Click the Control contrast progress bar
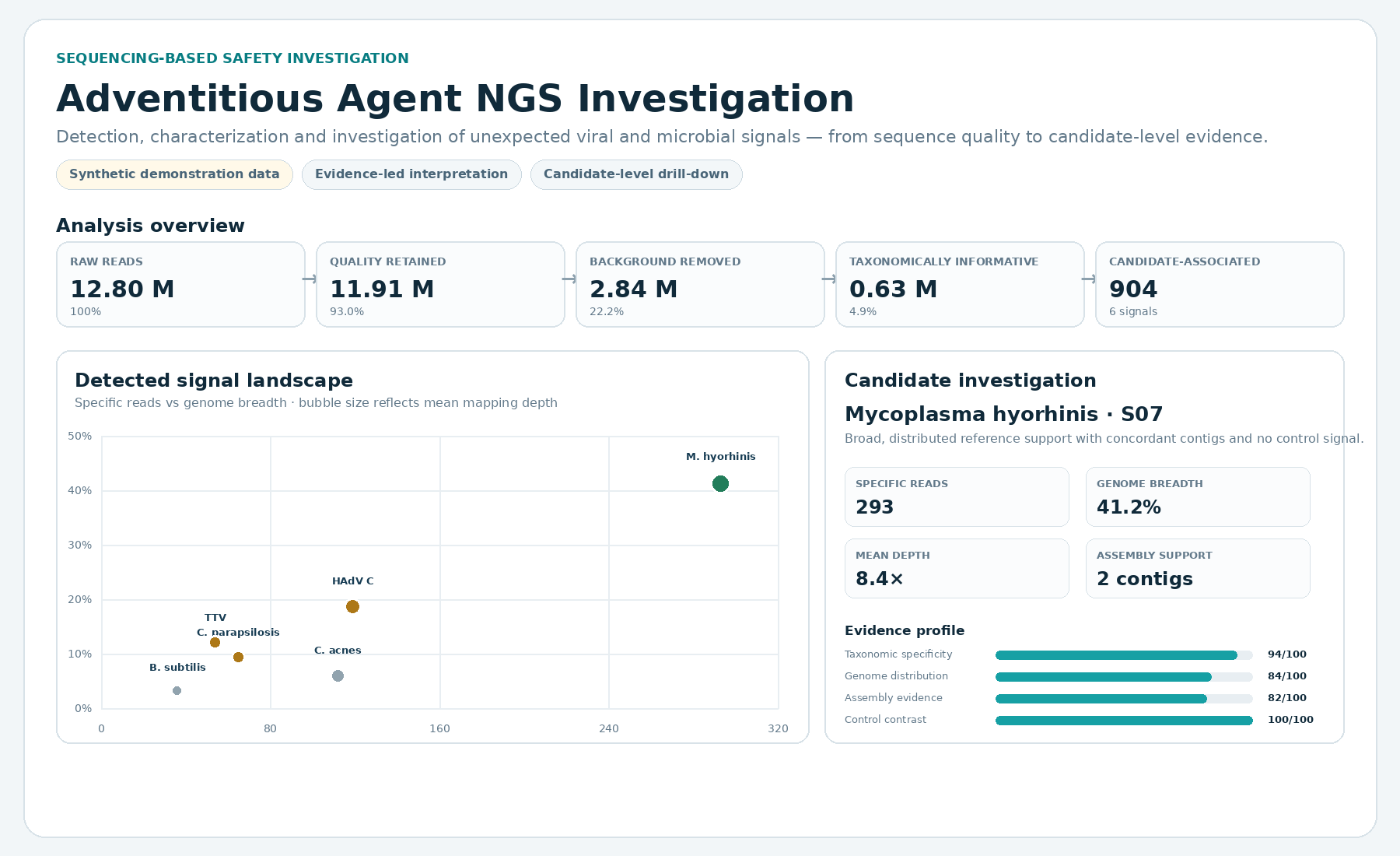1400x856 pixels. coord(1124,721)
